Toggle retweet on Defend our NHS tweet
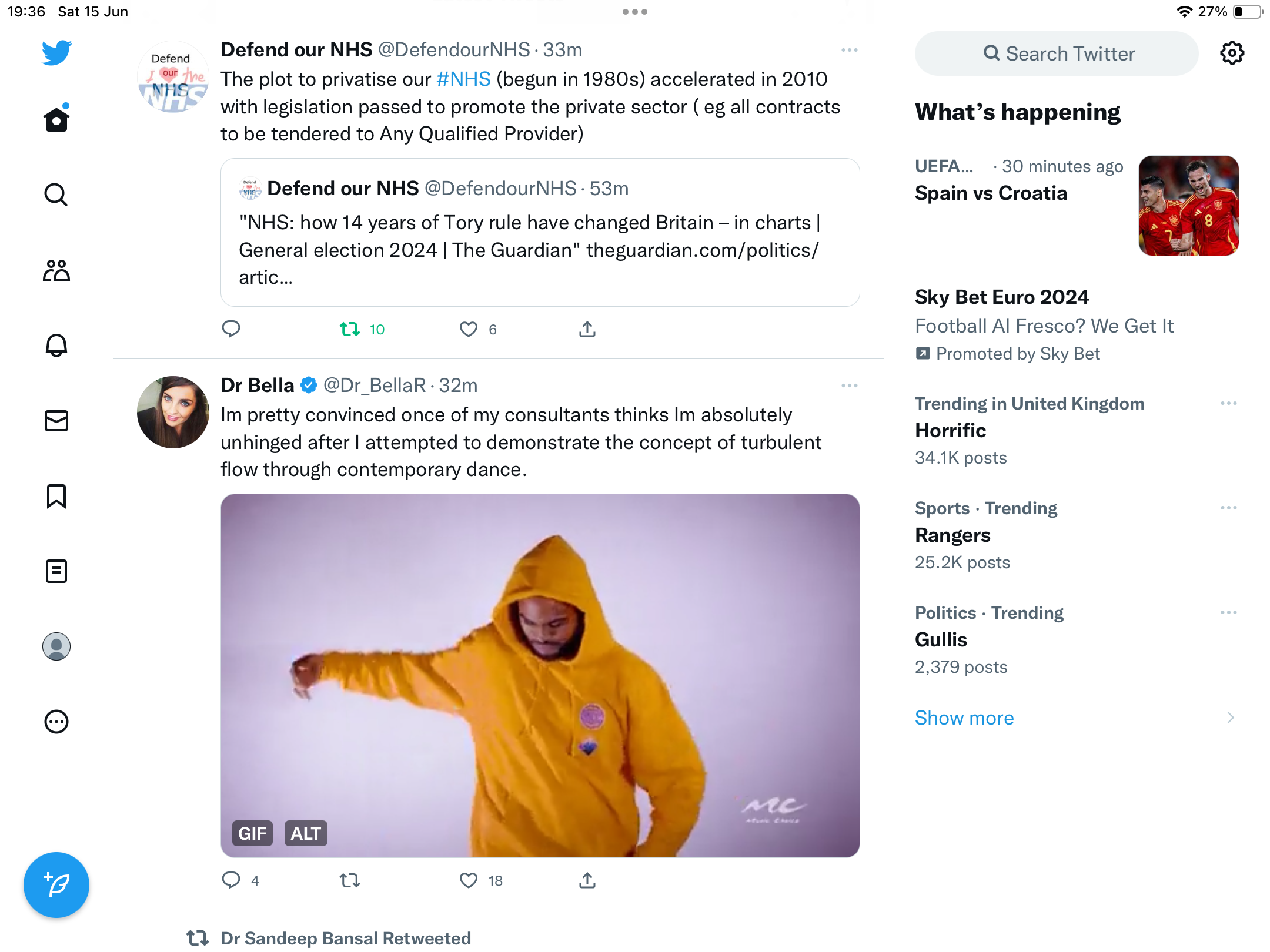1270x952 pixels. [350, 329]
